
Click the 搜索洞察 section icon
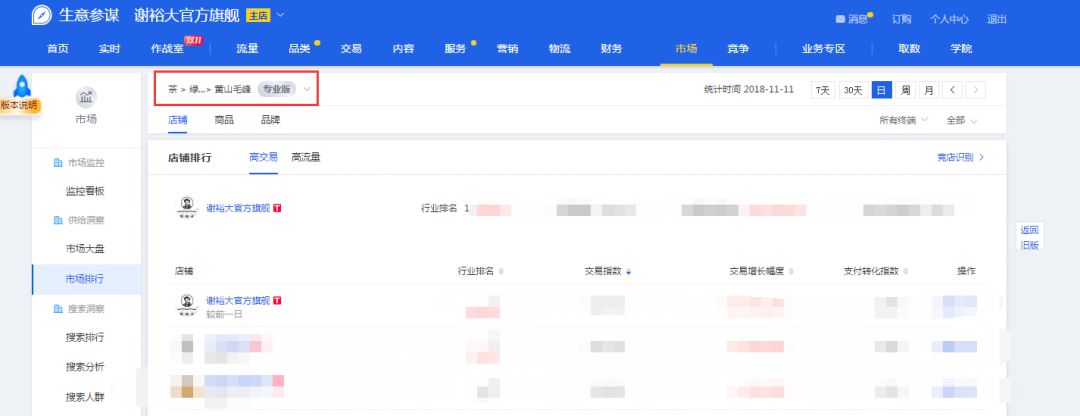coord(58,309)
